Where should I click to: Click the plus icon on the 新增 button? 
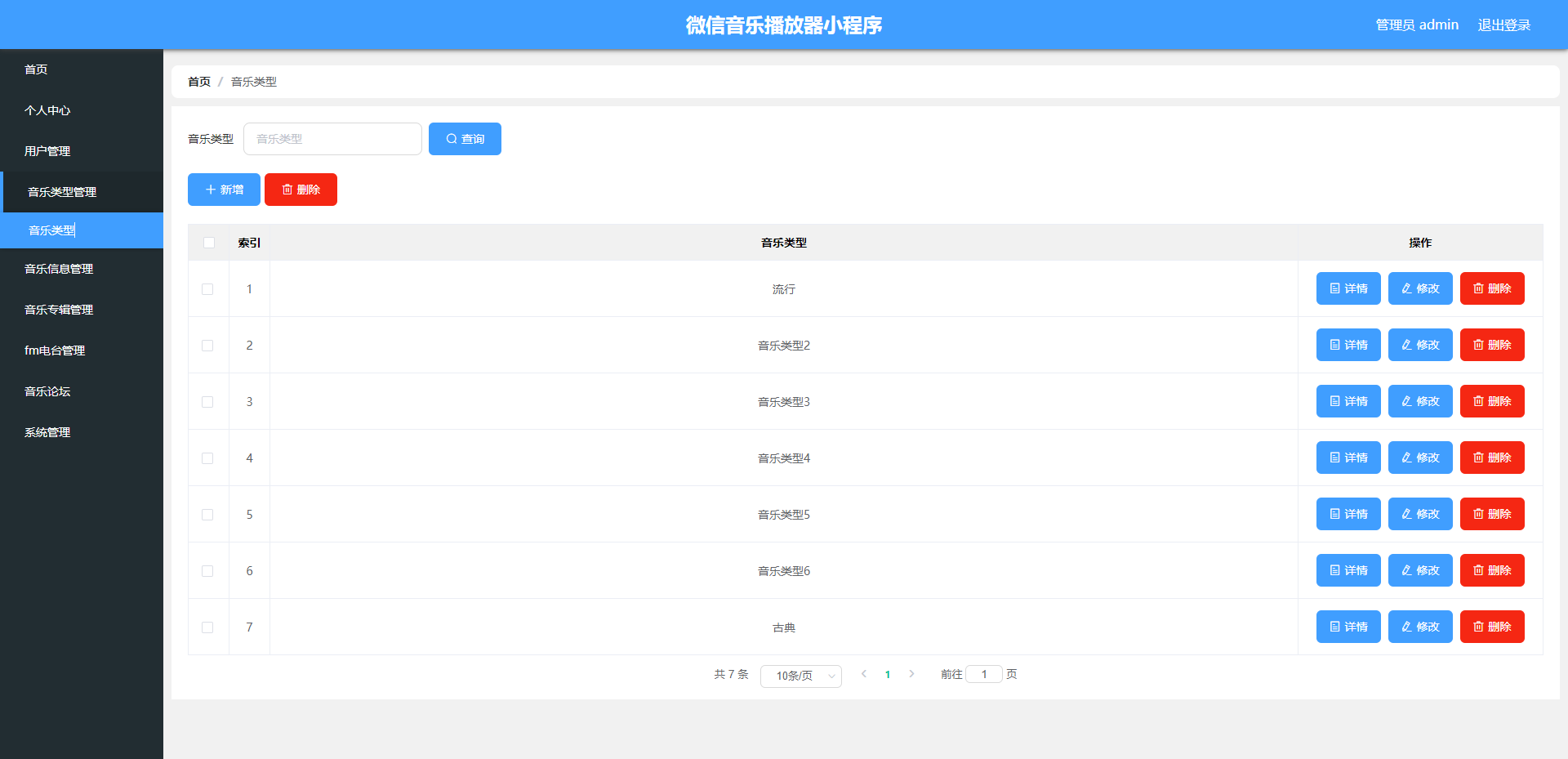(x=210, y=189)
